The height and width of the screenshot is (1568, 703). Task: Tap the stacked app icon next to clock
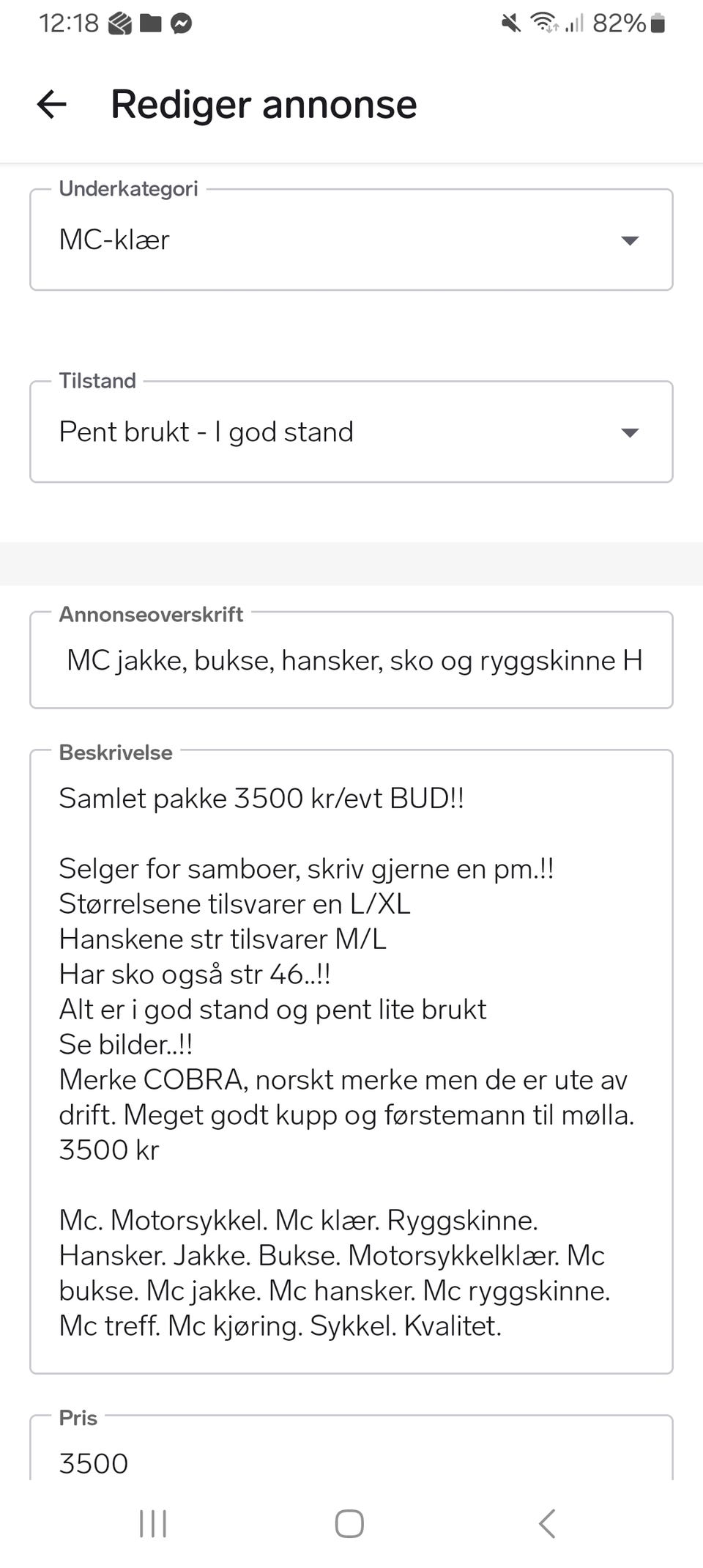120,24
